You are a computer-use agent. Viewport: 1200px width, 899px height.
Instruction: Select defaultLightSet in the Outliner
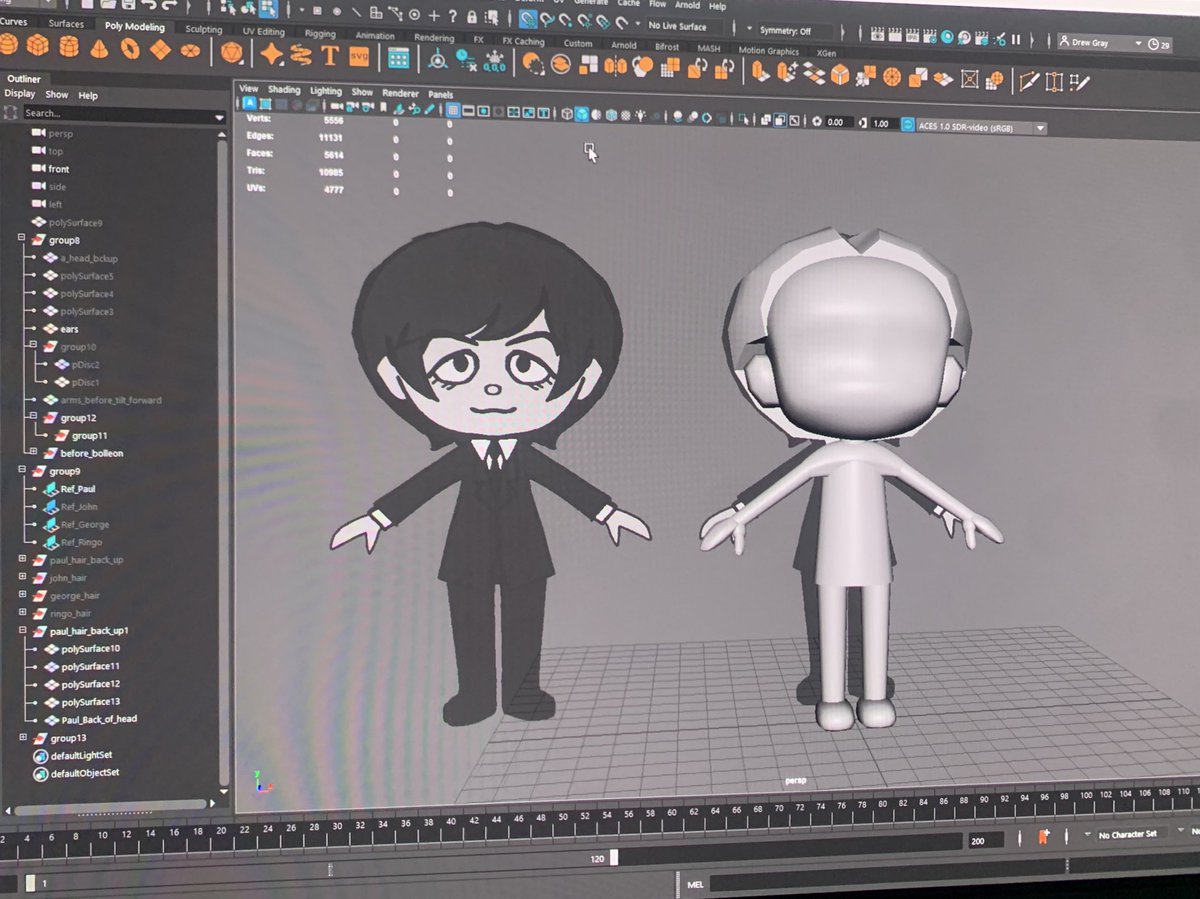click(x=82, y=755)
